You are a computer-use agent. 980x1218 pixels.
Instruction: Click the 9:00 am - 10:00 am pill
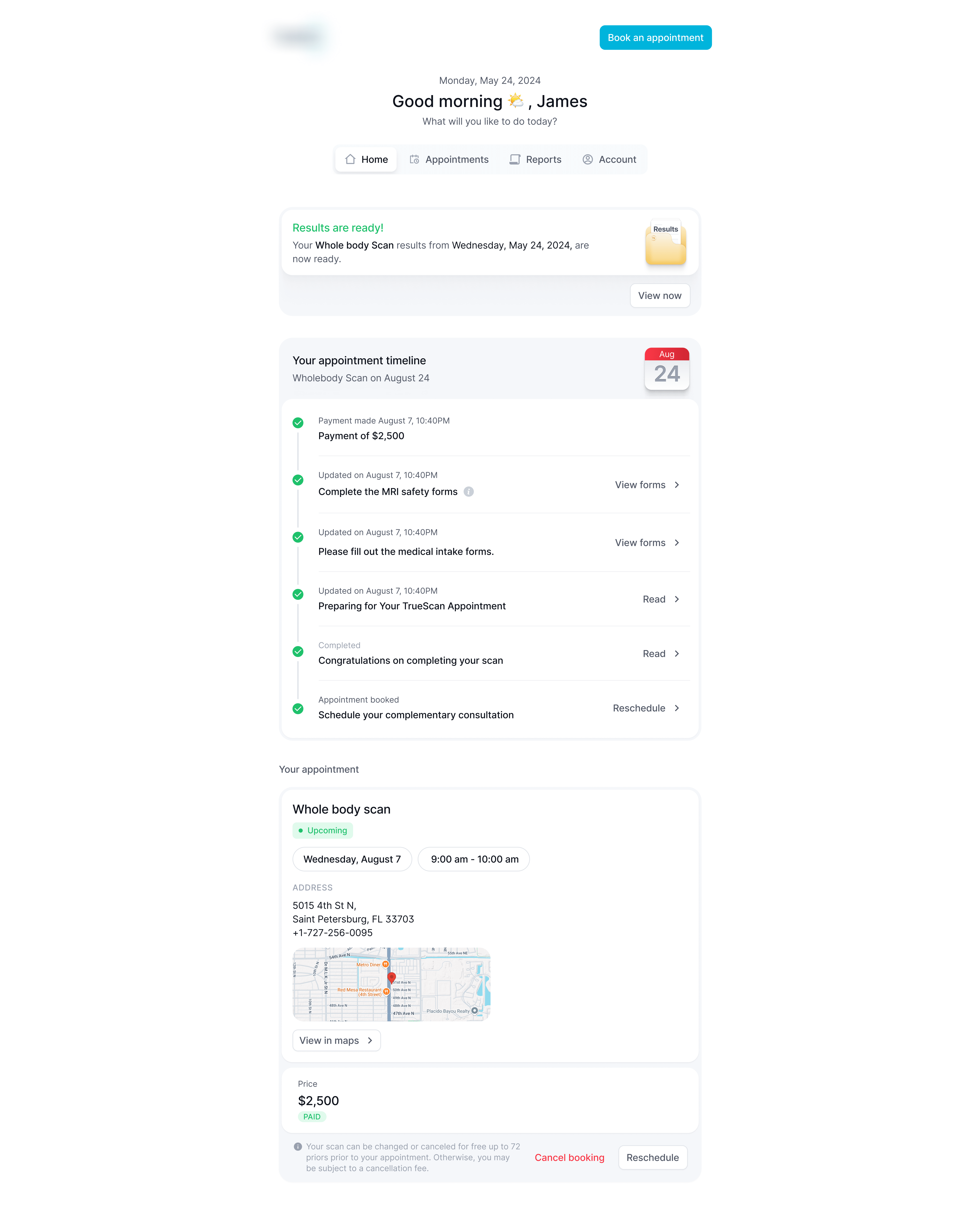(x=474, y=859)
